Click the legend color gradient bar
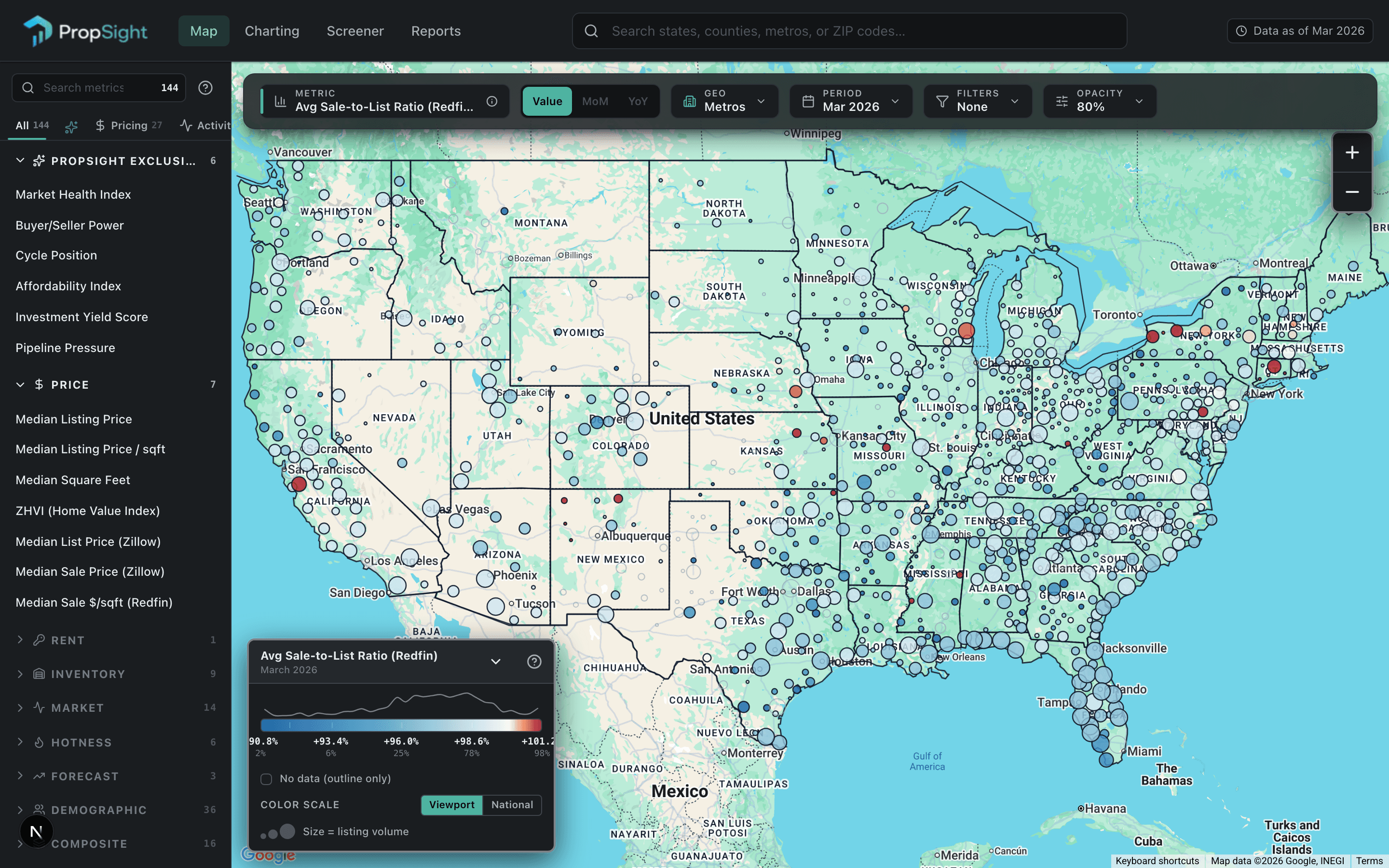 pos(401,725)
